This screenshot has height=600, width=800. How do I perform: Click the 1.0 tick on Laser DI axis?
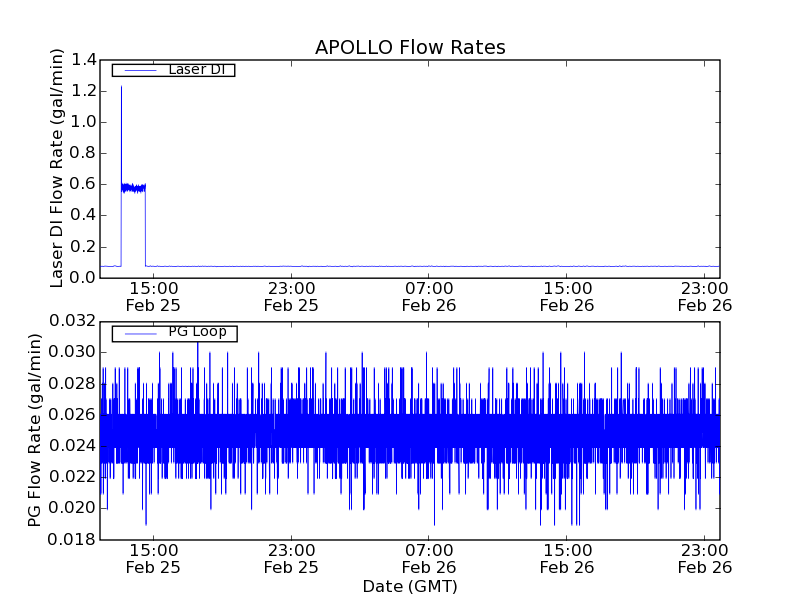tap(83, 122)
